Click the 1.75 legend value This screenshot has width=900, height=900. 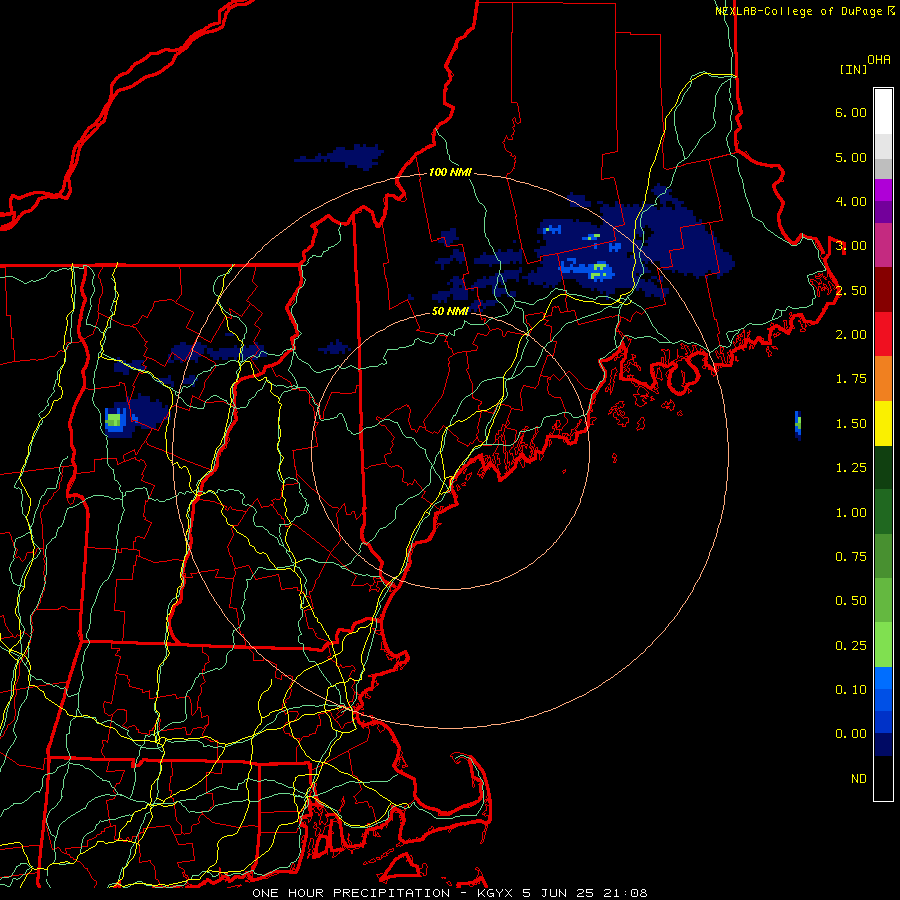coord(851,379)
